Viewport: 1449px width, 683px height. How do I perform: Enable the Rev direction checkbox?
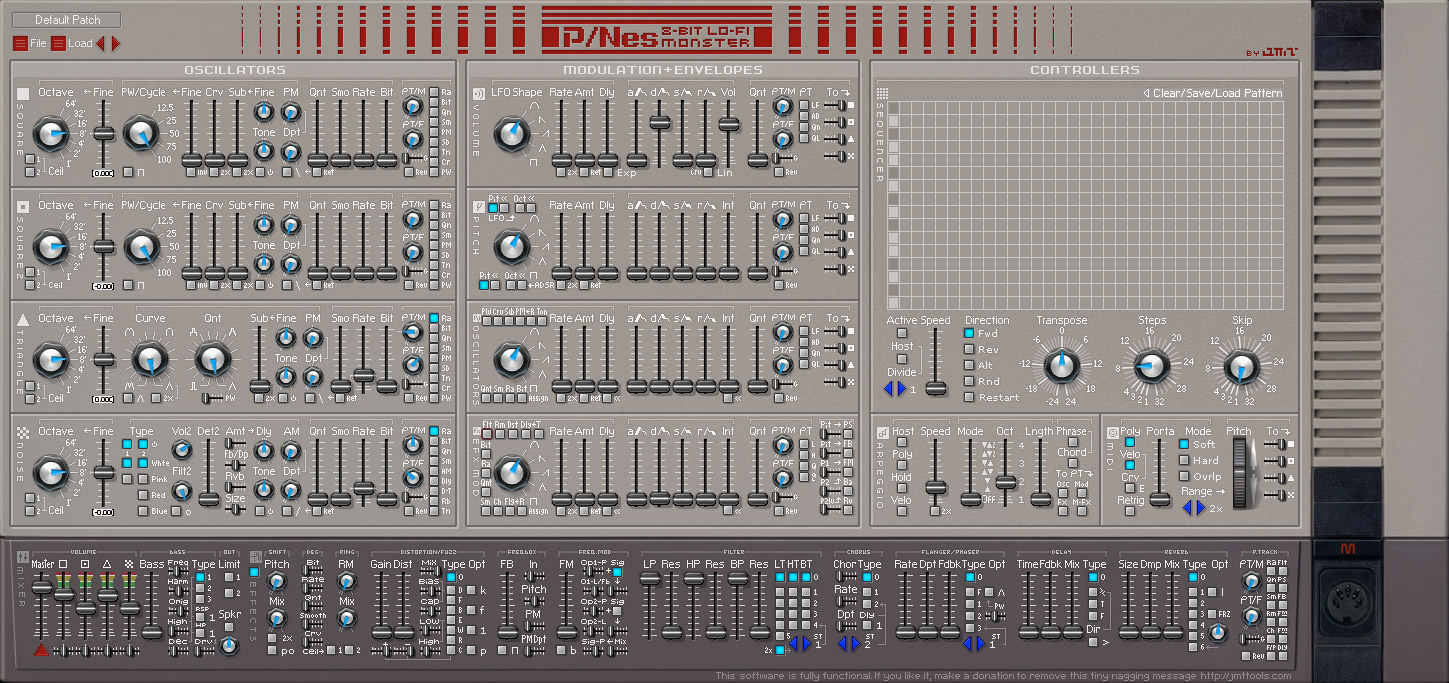[969, 350]
